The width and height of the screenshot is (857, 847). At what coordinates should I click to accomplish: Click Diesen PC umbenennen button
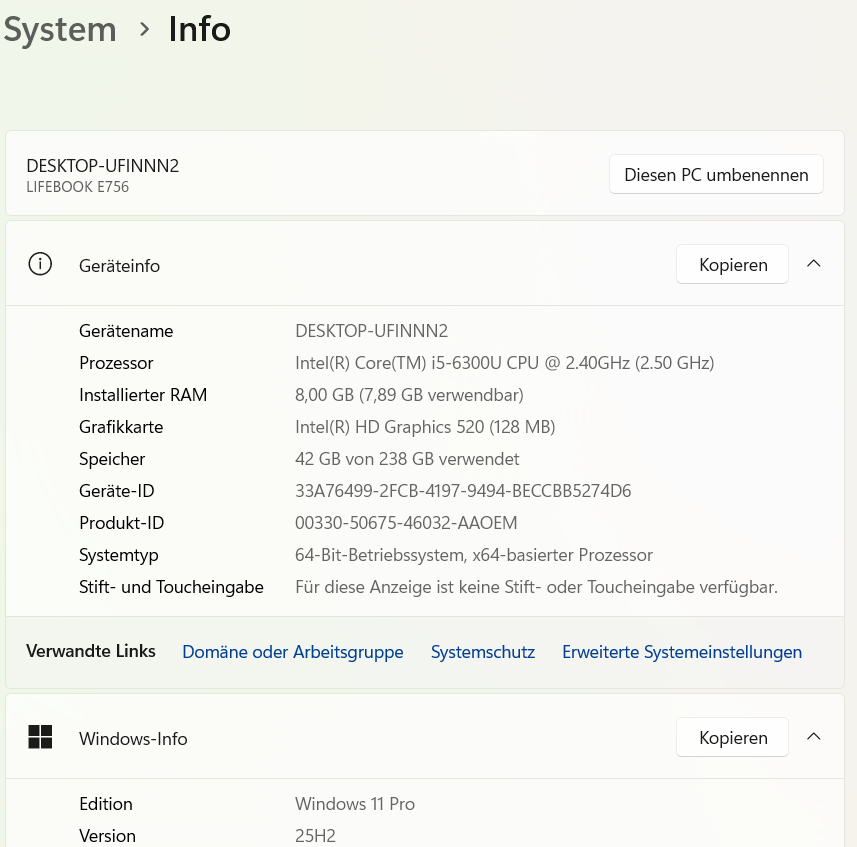(716, 174)
